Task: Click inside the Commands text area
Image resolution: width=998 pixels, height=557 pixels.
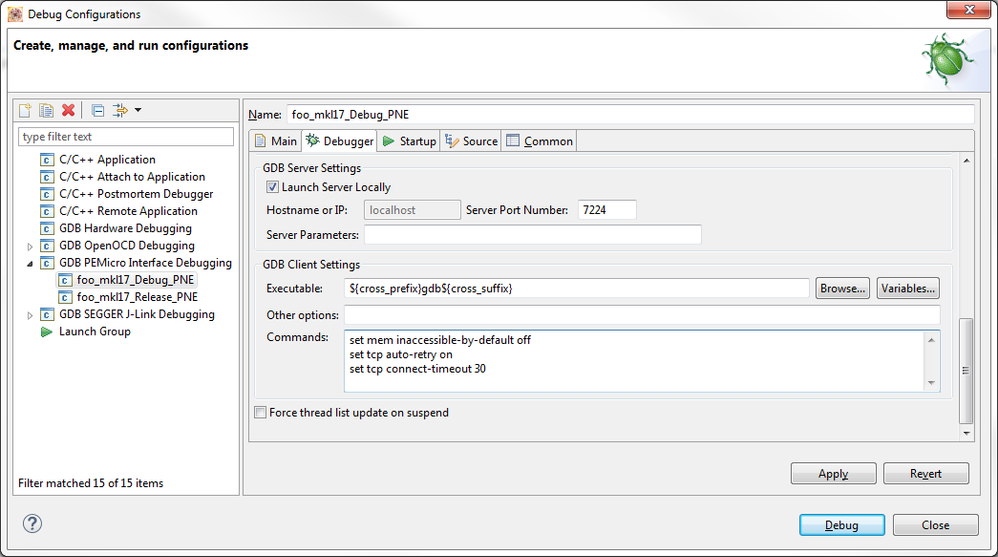Action: click(635, 361)
